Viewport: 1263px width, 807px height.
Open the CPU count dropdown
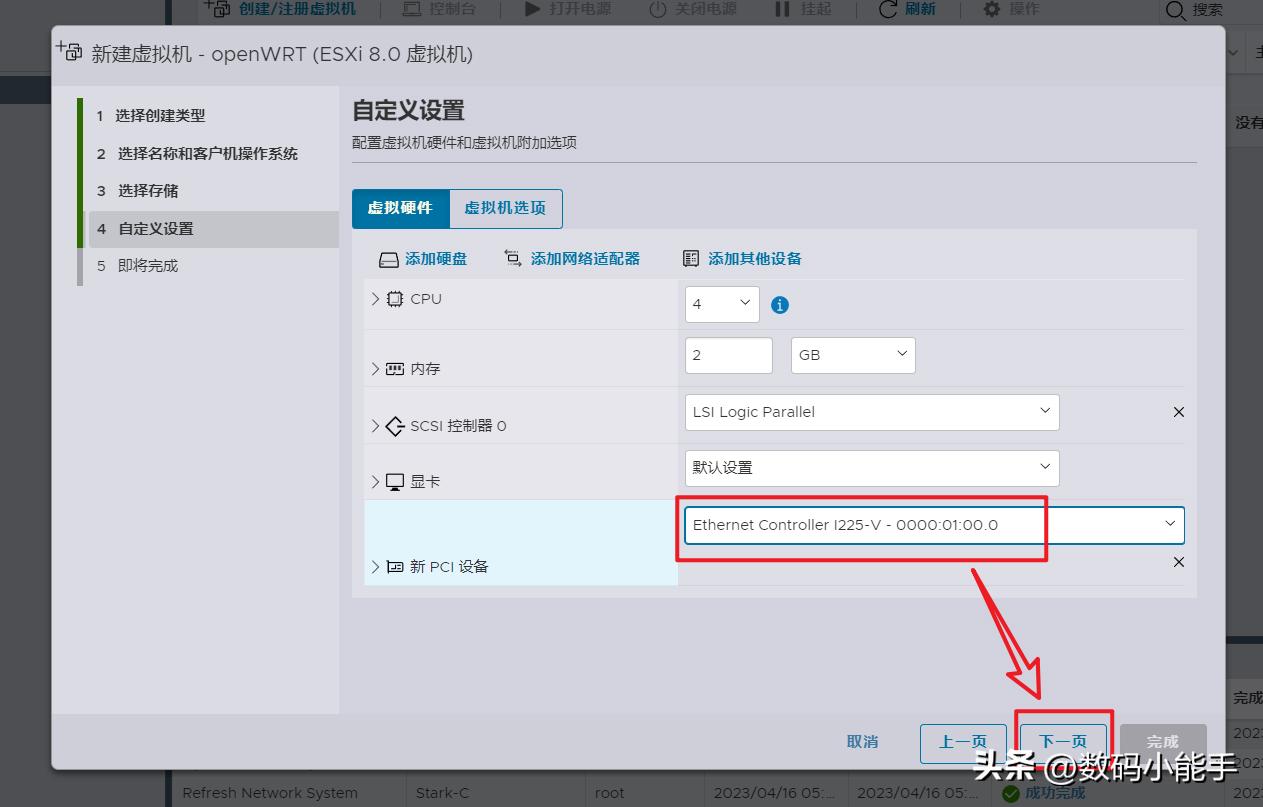click(x=722, y=304)
